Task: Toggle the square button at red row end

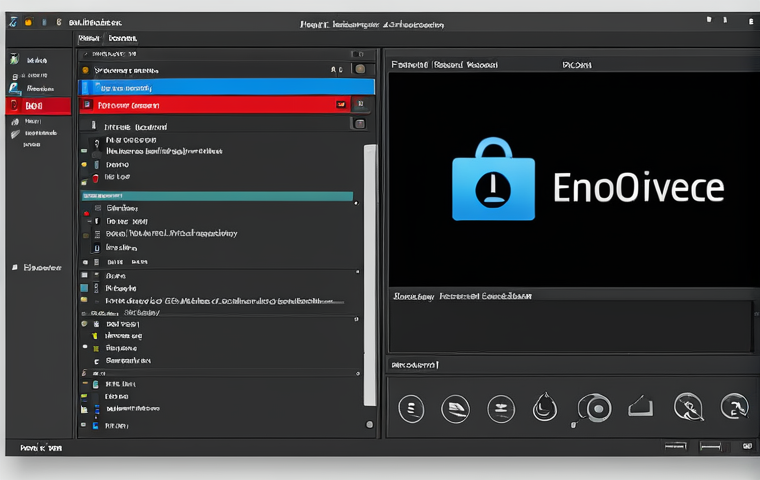Action: click(x=361, y=104)
